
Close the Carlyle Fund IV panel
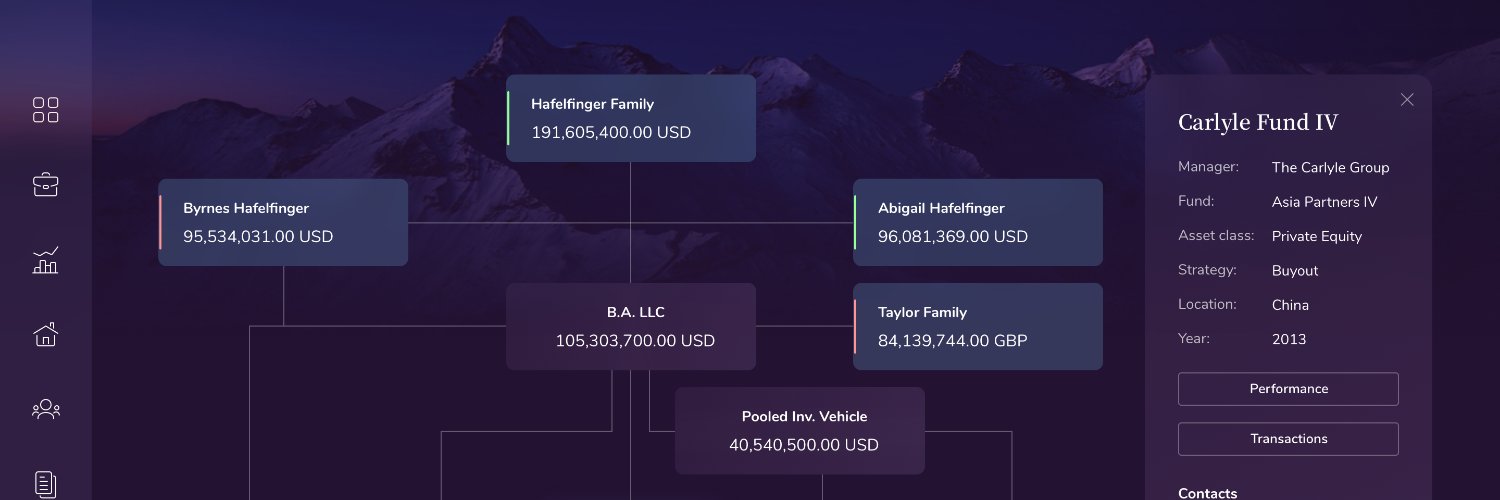point(1407,99)
